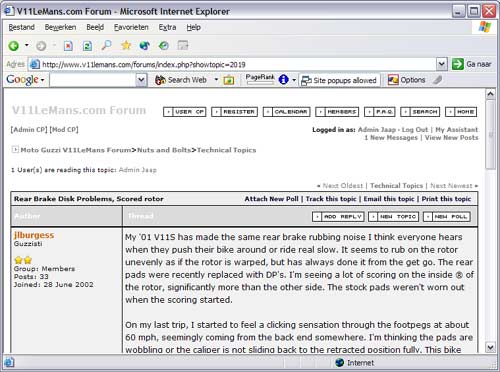Open the Mod CP link
Image resolution: width=500 pixels, height=372 pixels.
point(64,130)
